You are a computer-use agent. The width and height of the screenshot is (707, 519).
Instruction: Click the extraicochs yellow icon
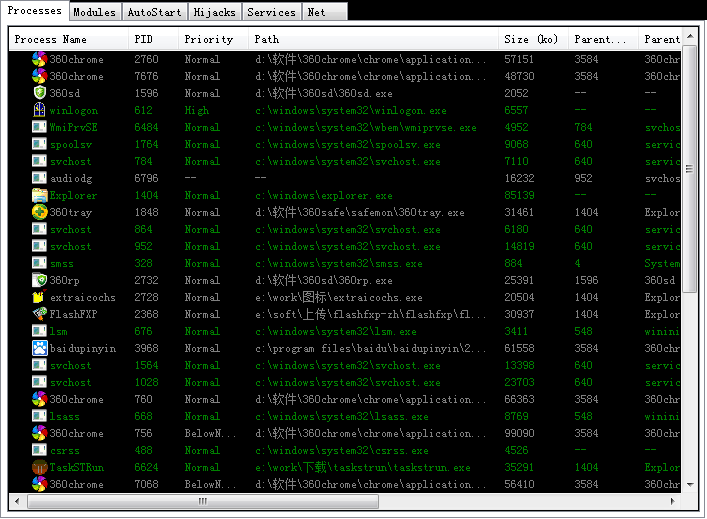[x=39, y=297]
